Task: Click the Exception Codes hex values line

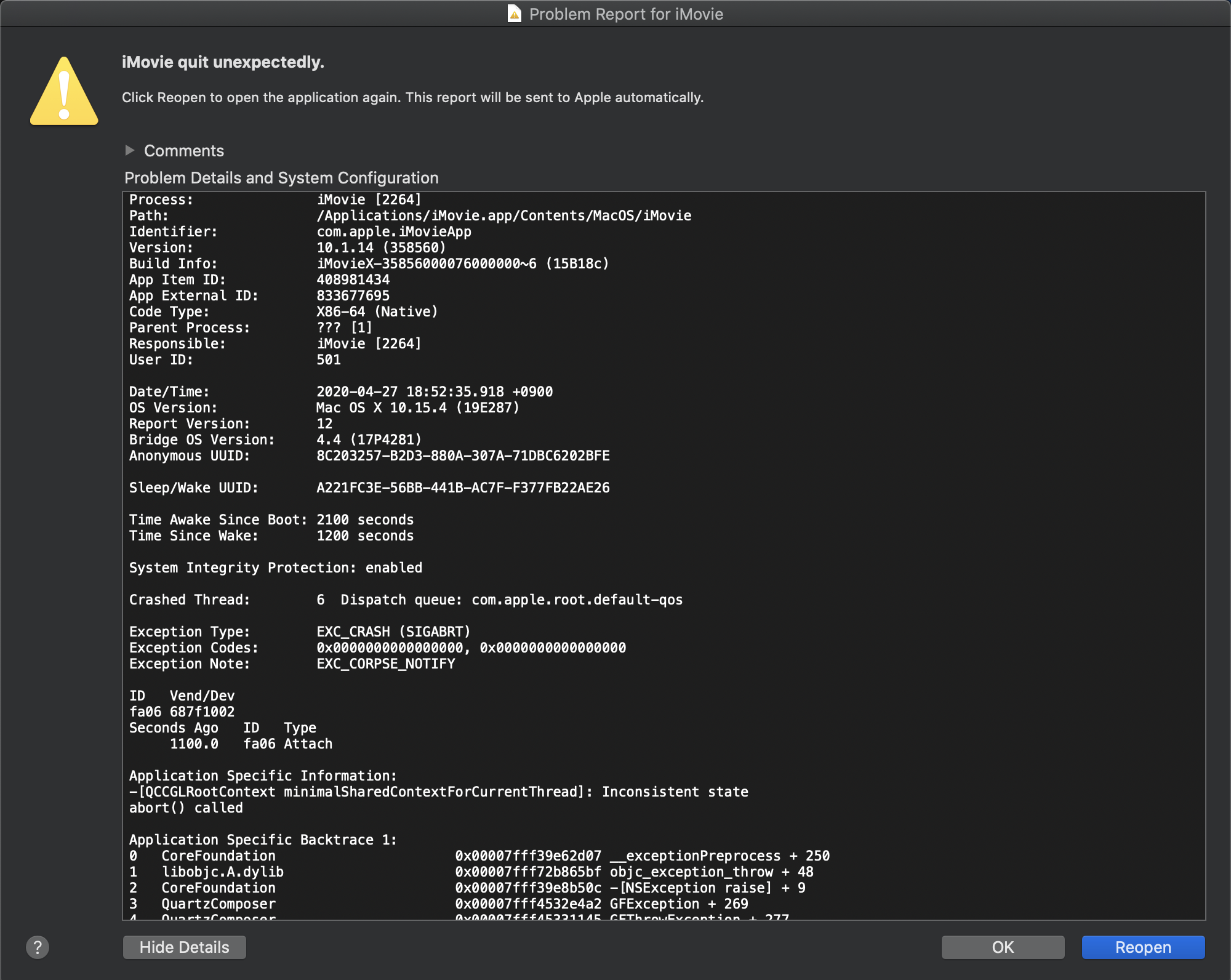Action: click(471, 648)
